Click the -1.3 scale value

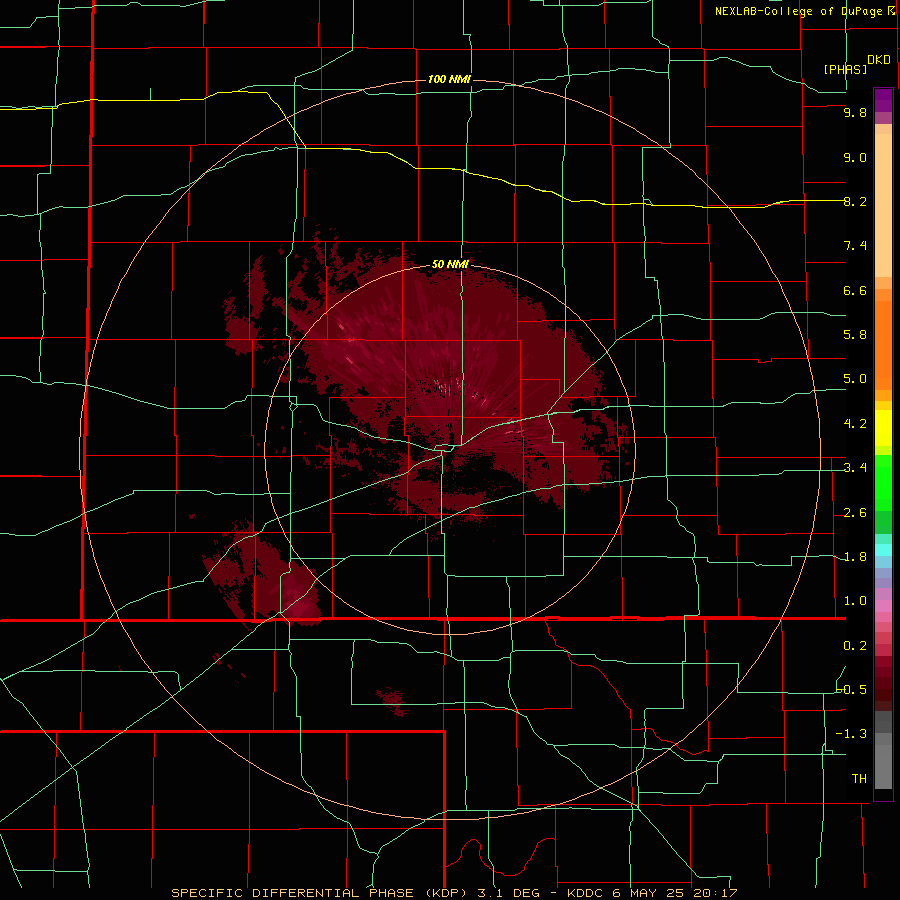pos(852,734)
